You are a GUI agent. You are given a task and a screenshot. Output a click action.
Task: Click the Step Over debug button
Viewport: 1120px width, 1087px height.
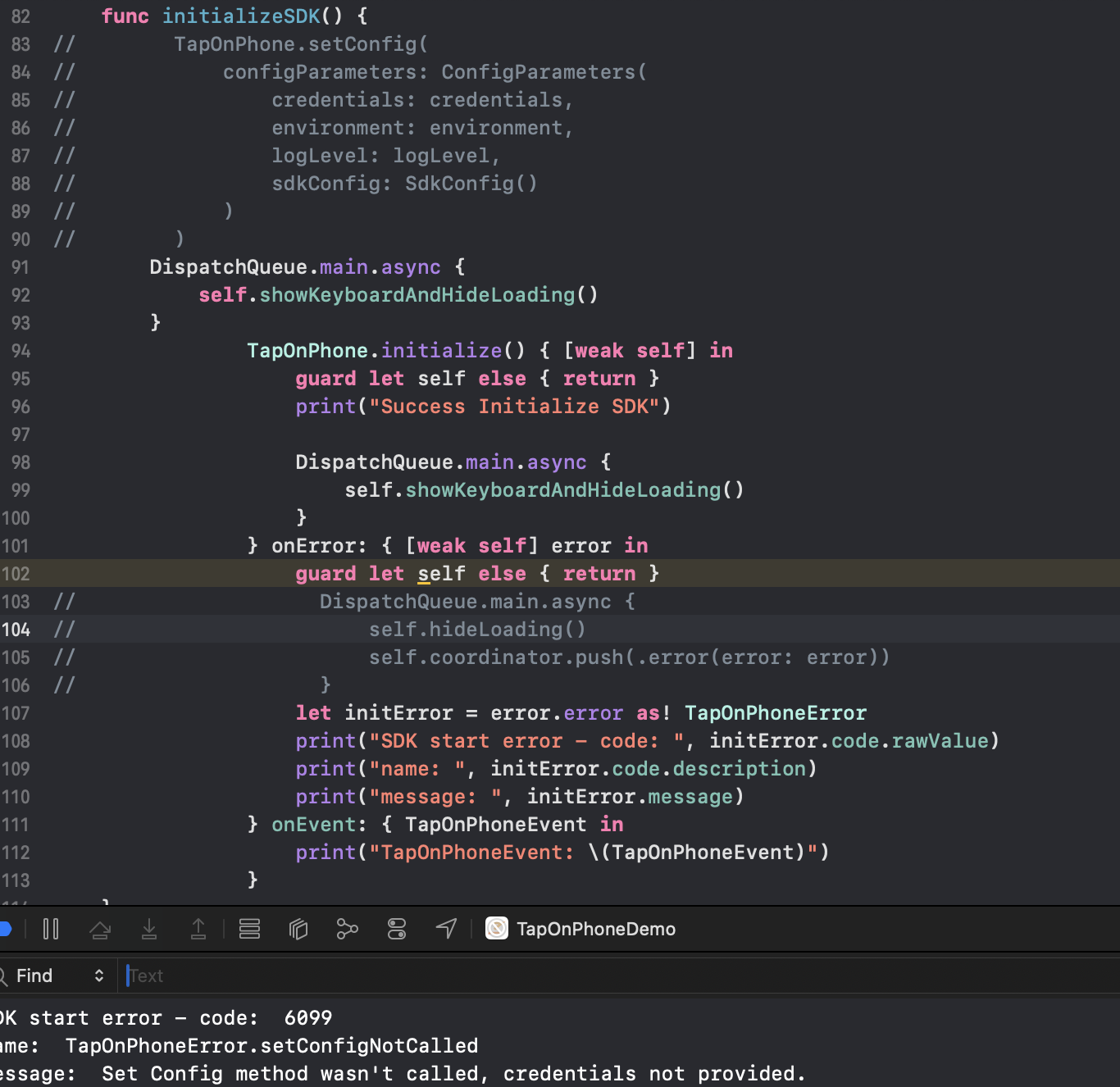point(100,929)
